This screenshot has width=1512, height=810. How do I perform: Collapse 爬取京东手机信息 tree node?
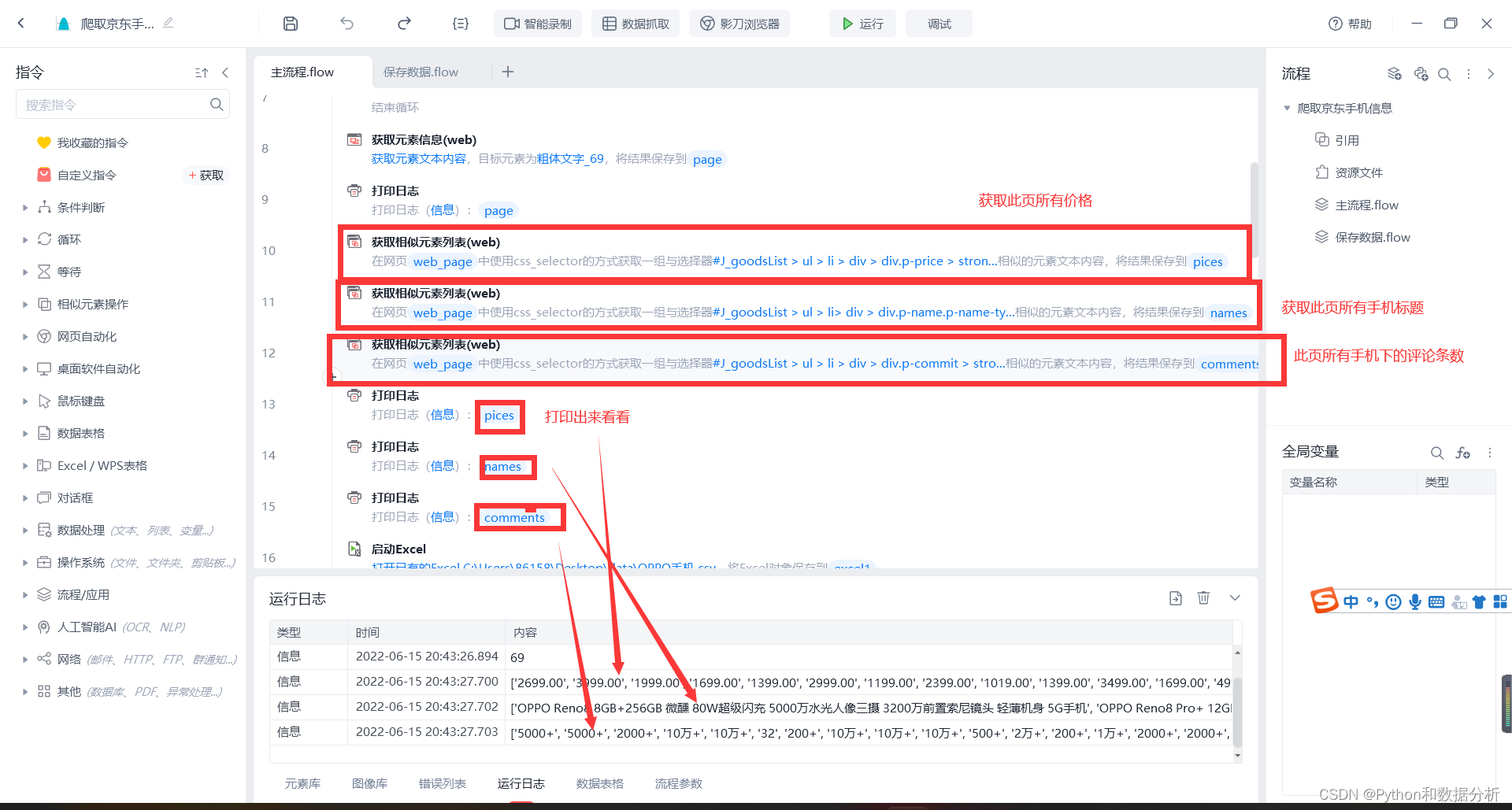1287,108
